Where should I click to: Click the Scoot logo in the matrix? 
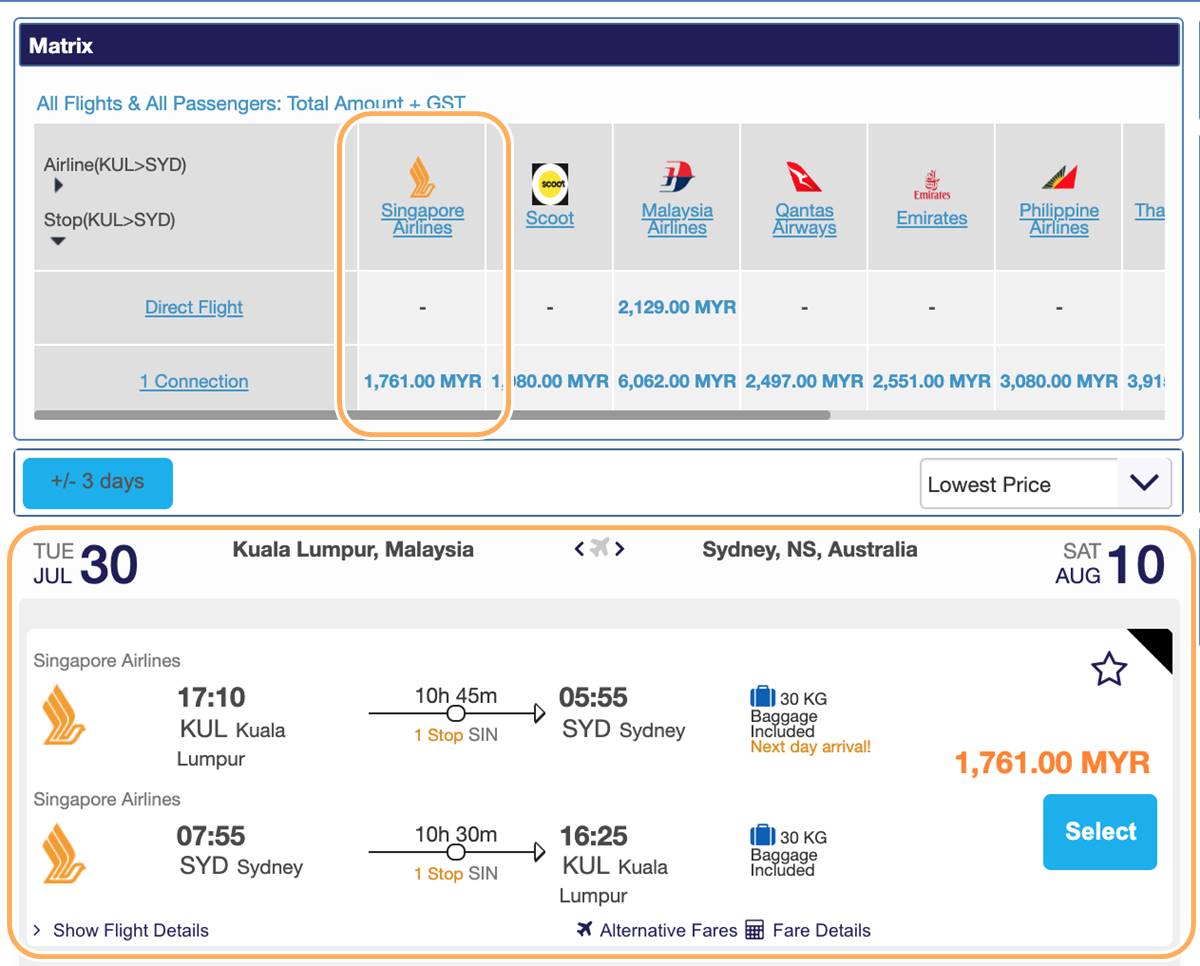(550, 184)
